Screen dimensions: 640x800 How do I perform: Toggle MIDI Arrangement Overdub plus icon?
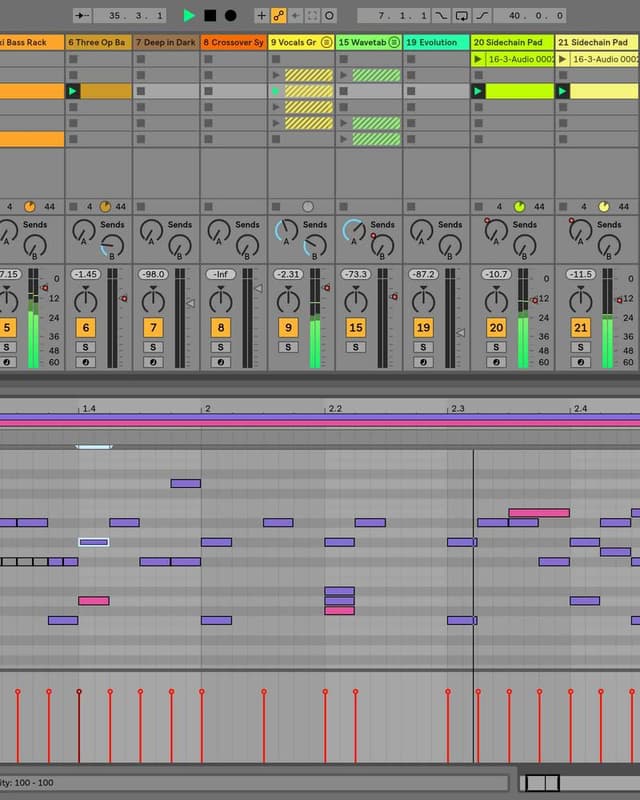pyautogui.click(x=261, y=15)
